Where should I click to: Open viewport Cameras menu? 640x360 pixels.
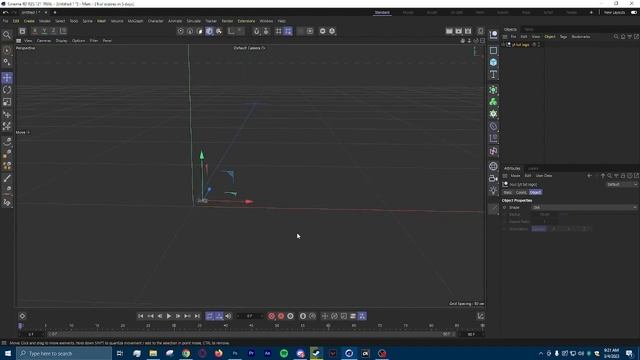pos(44,41)
